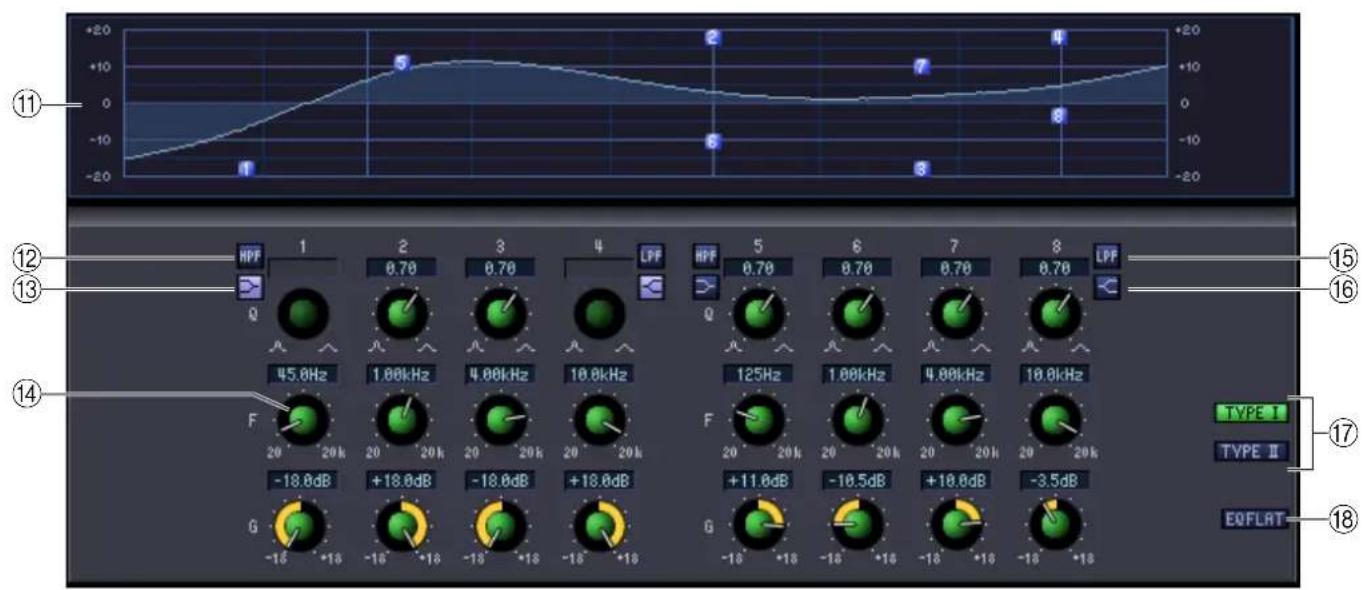Click band 6 frequency value 1.00kHz
Image resolution: width=1365 pixels, height=590 pixels.
click(856, 374)
